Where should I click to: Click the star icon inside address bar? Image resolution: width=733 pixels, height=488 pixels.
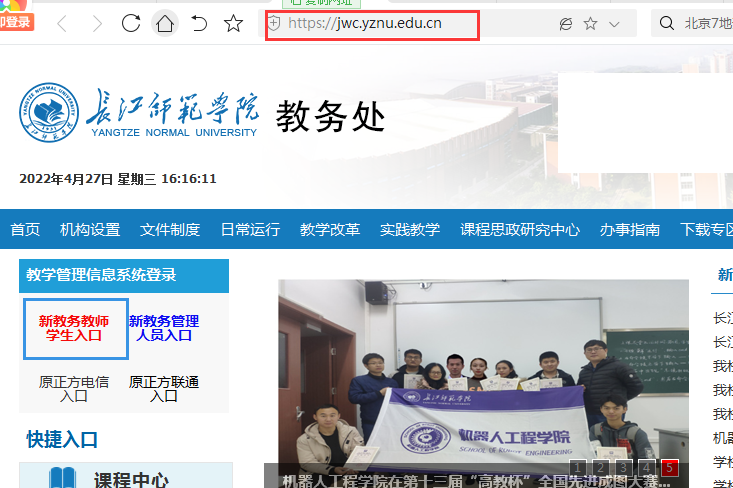point(590,23)
